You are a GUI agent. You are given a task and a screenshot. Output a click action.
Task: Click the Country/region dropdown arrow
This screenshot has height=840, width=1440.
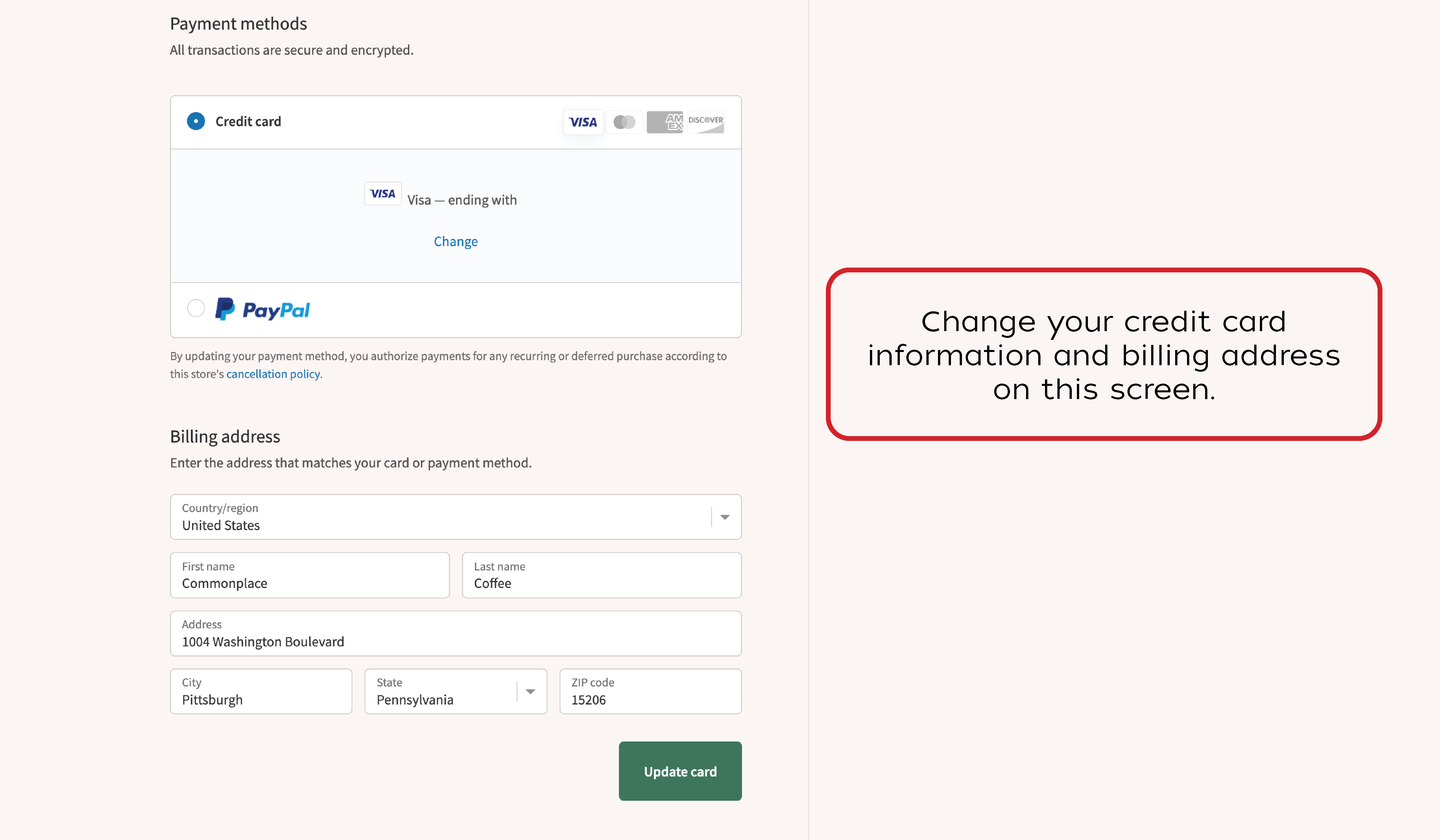(725, 517)
